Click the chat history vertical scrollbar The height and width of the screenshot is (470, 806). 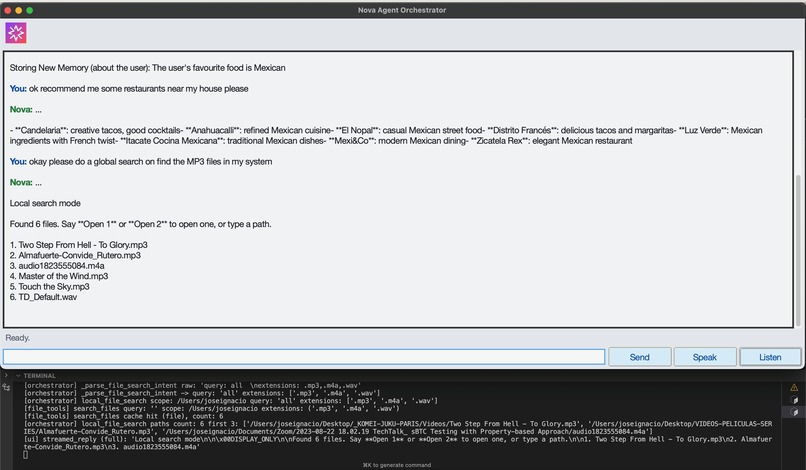(798, 250)
